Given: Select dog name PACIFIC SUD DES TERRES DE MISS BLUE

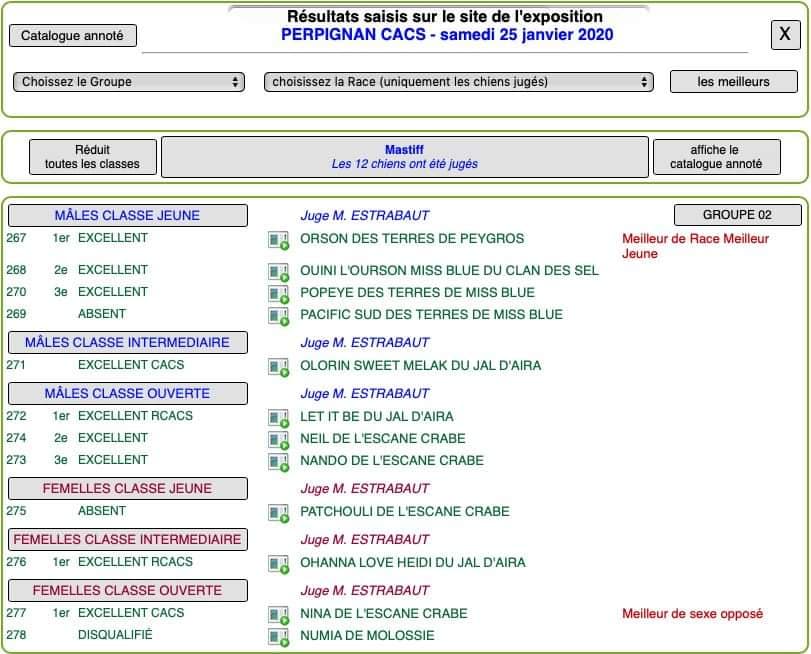Looking at the screenshot, I should click(431, 315).
